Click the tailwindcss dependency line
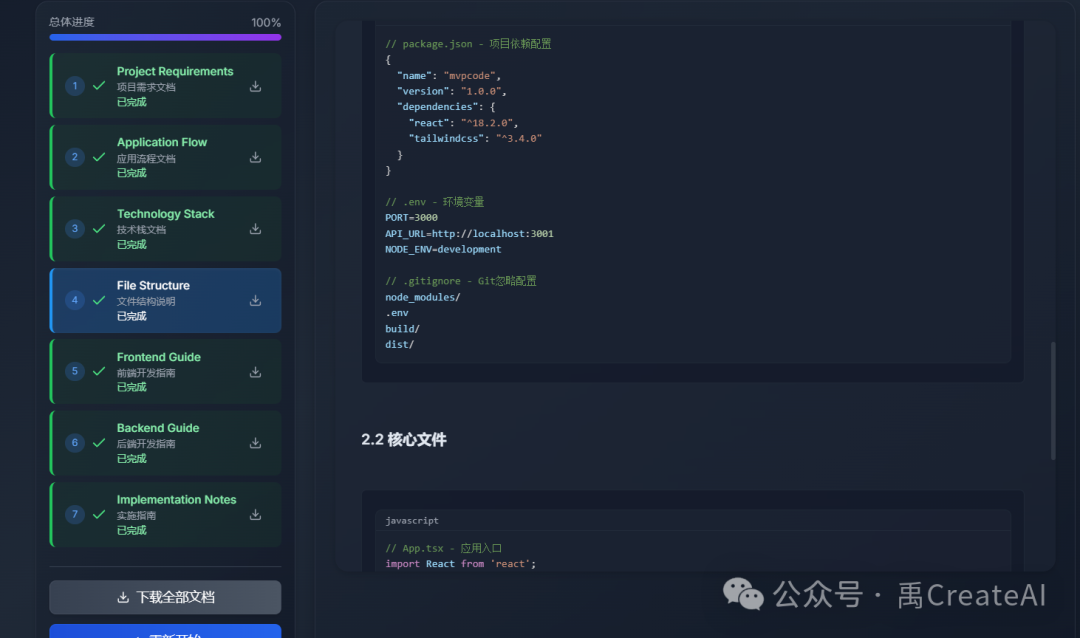This screenshot has height=638, width=1080. [475, 138]
